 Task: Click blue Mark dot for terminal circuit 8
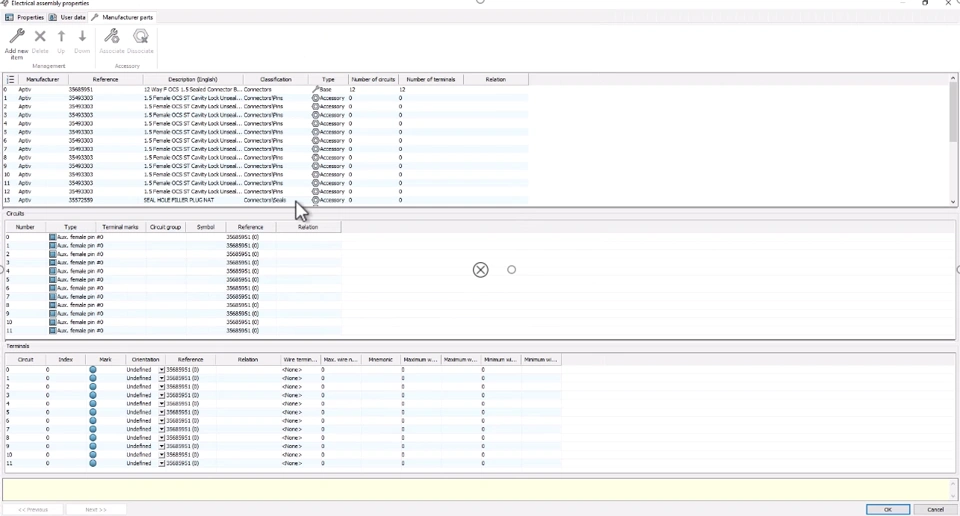[92, 438]
